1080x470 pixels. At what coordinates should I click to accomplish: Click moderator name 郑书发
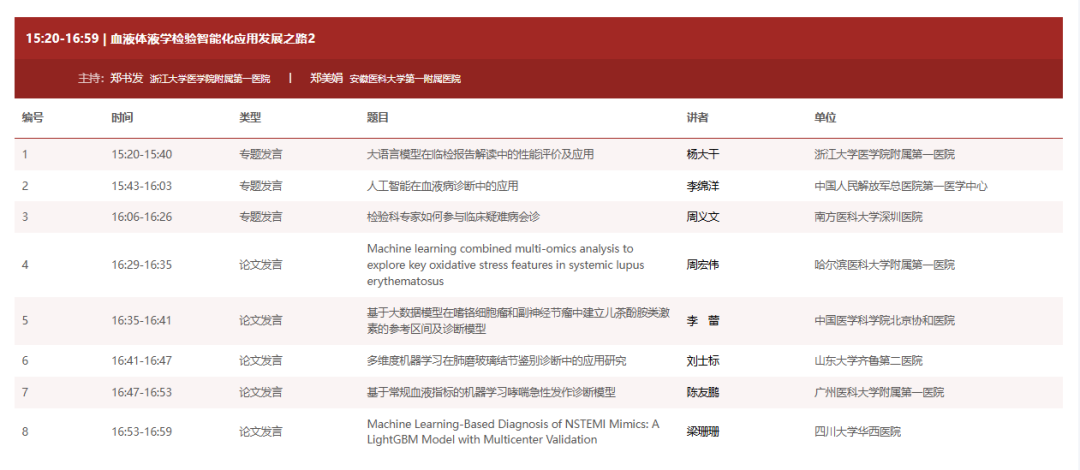[x=127, y=79]
